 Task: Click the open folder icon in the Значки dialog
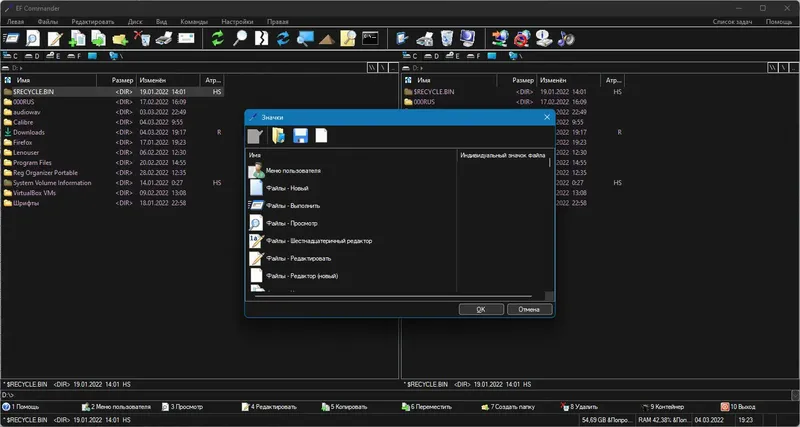pyautogui.click(x=278, y=136)
